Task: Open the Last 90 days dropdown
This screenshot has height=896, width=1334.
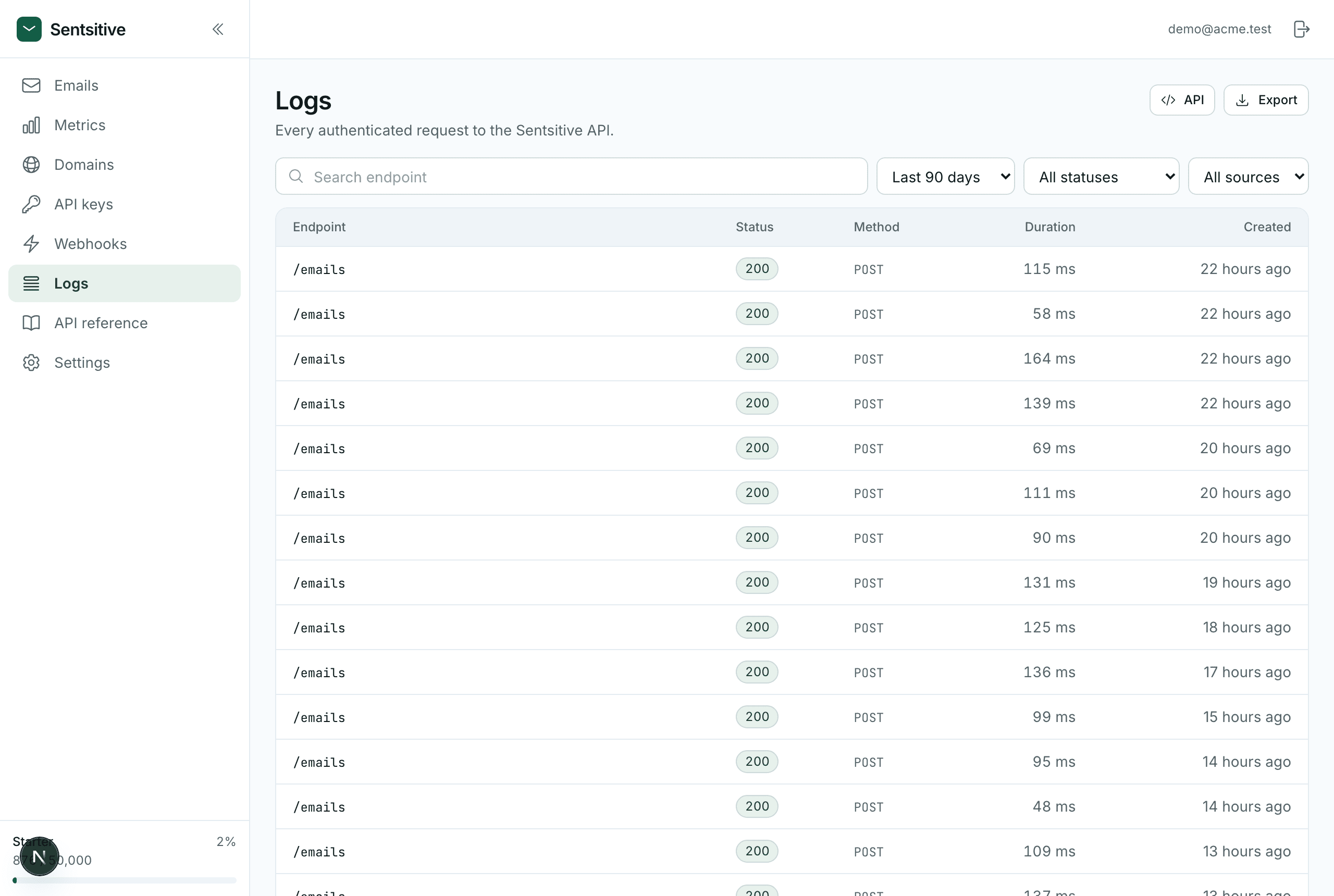Action: 945,176
